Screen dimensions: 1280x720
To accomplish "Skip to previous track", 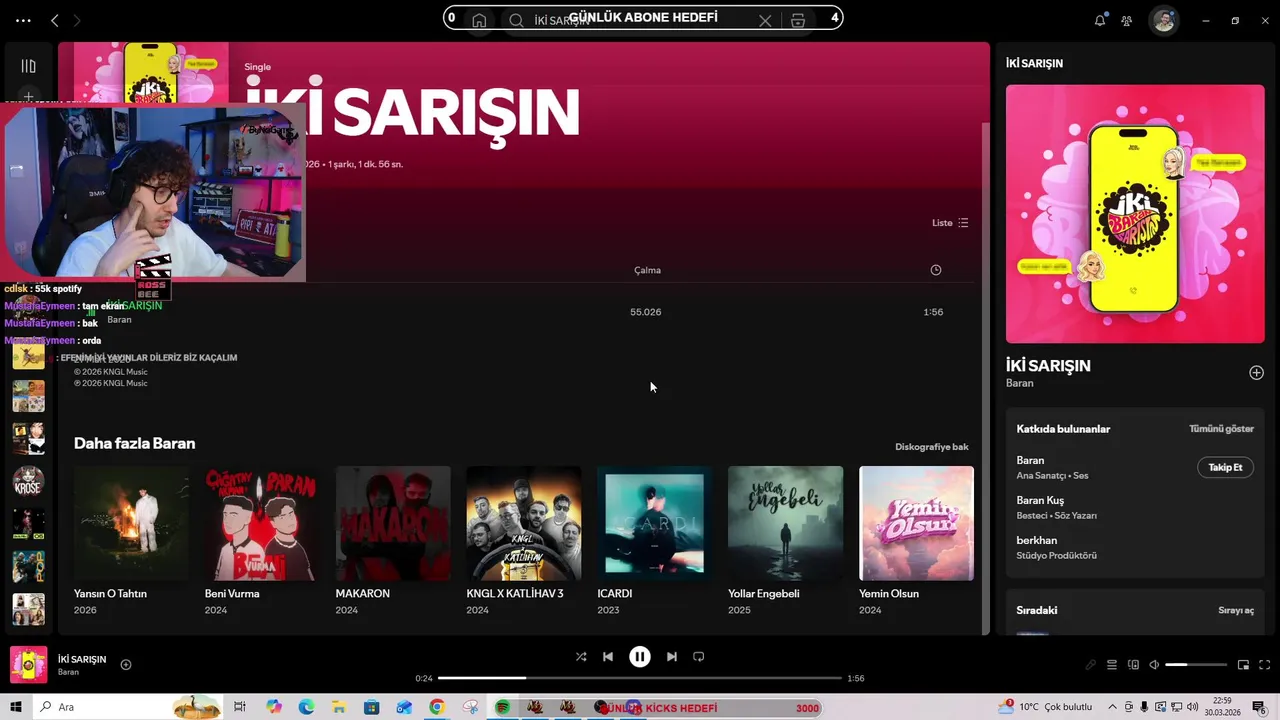I will pyautogui.click(x=608, y=657).
